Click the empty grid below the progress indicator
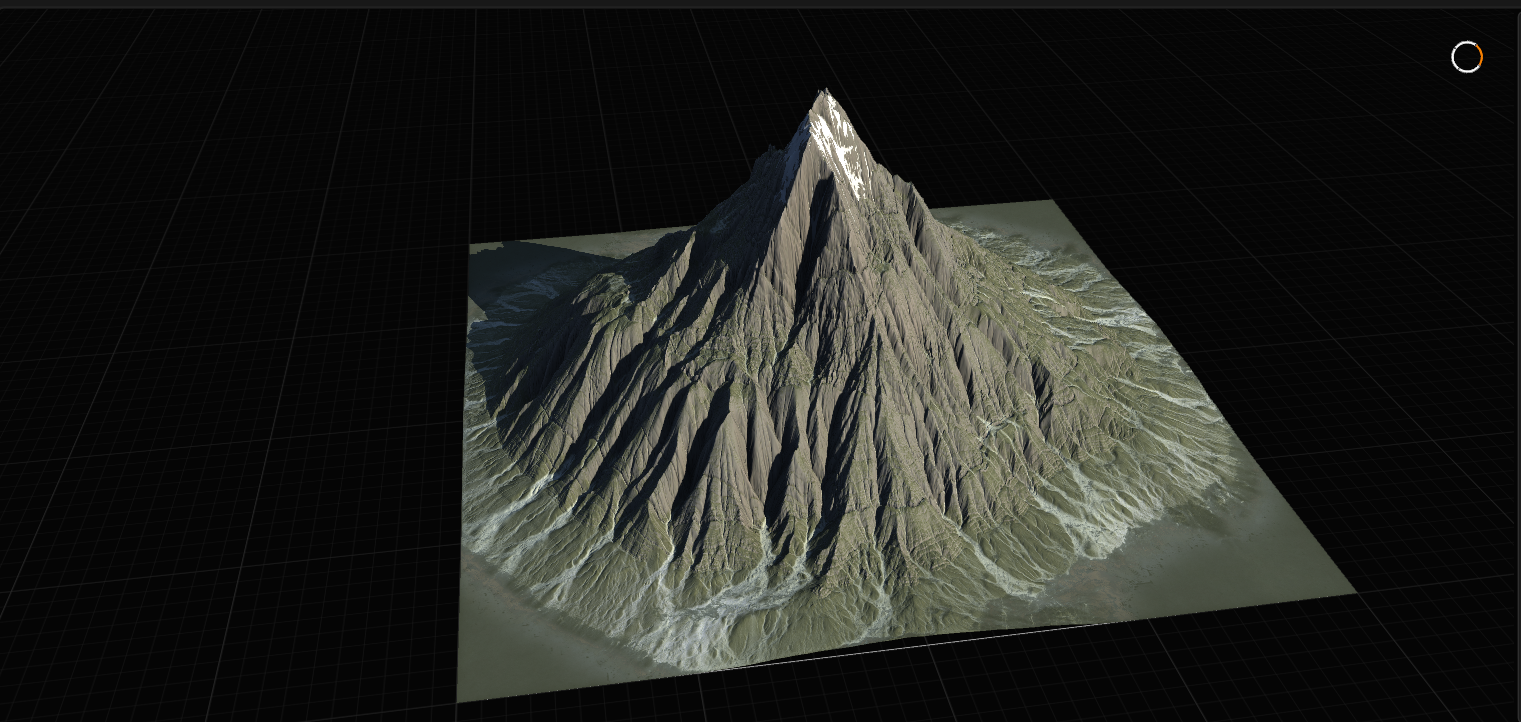 (1440, 200)
